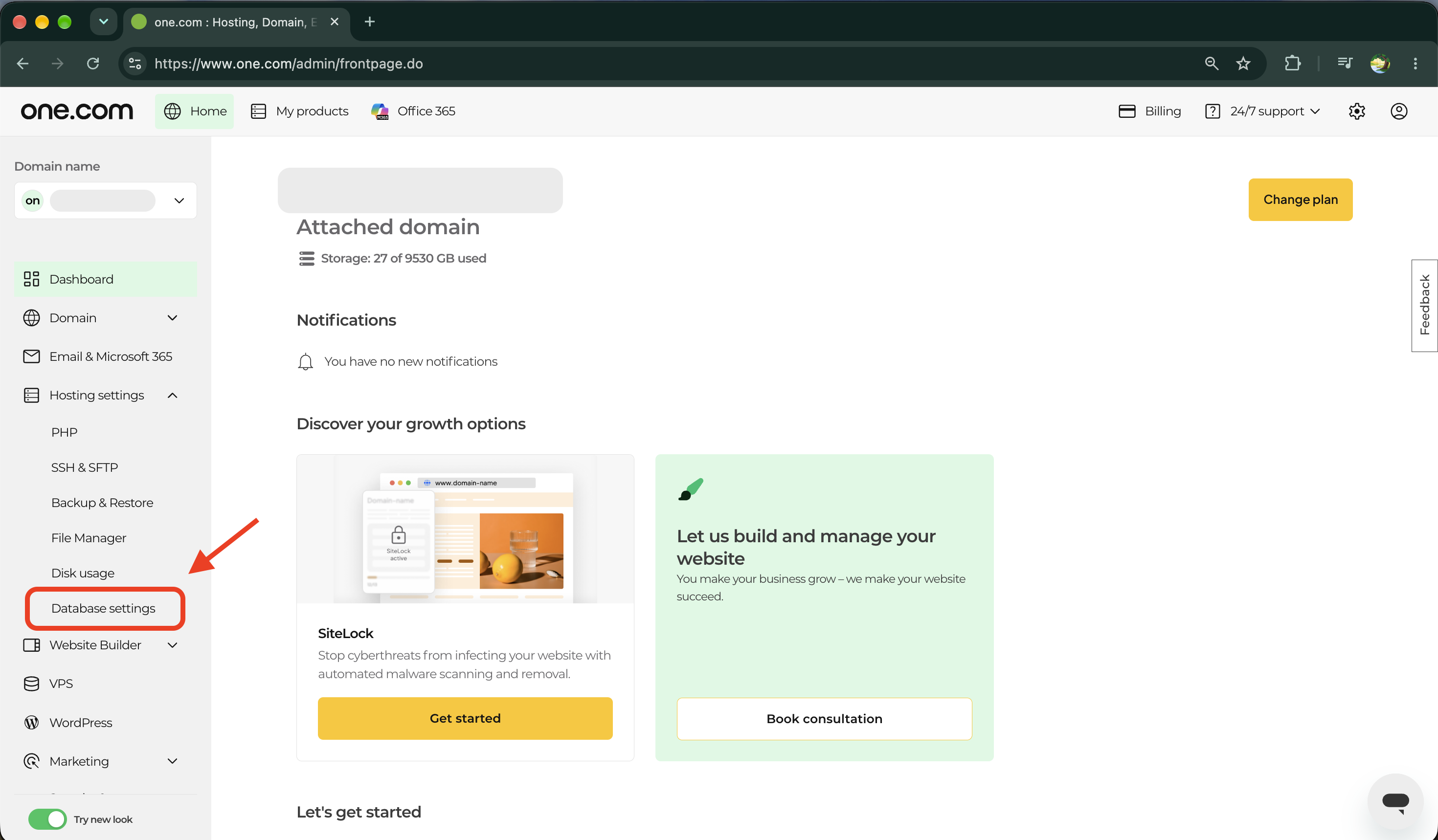Viewport: 1438px width, 840px height.
Task: Open the Chrome media control icon
Action: (x=1345, y=63)
